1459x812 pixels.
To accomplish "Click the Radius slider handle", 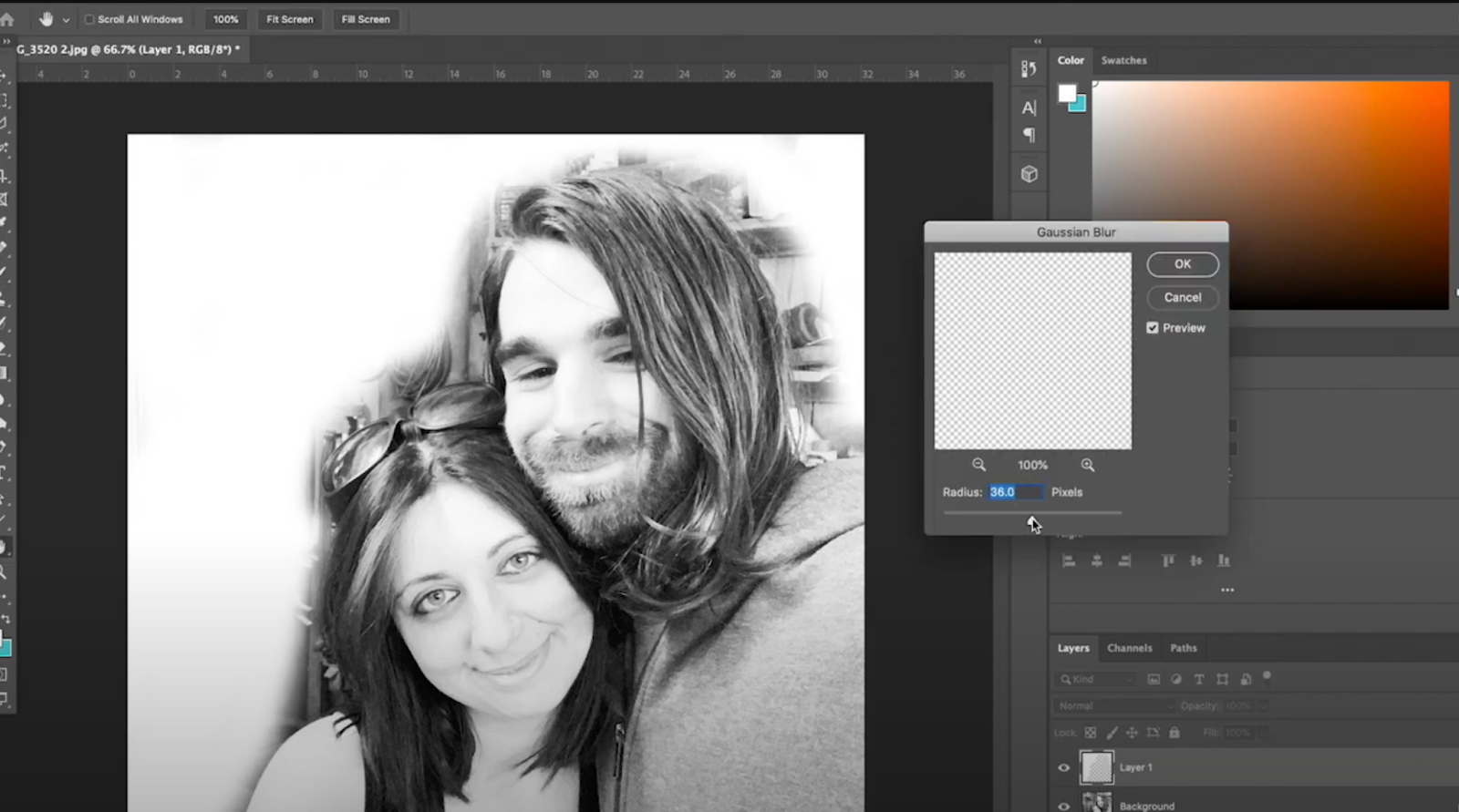I will (1032, 520).
